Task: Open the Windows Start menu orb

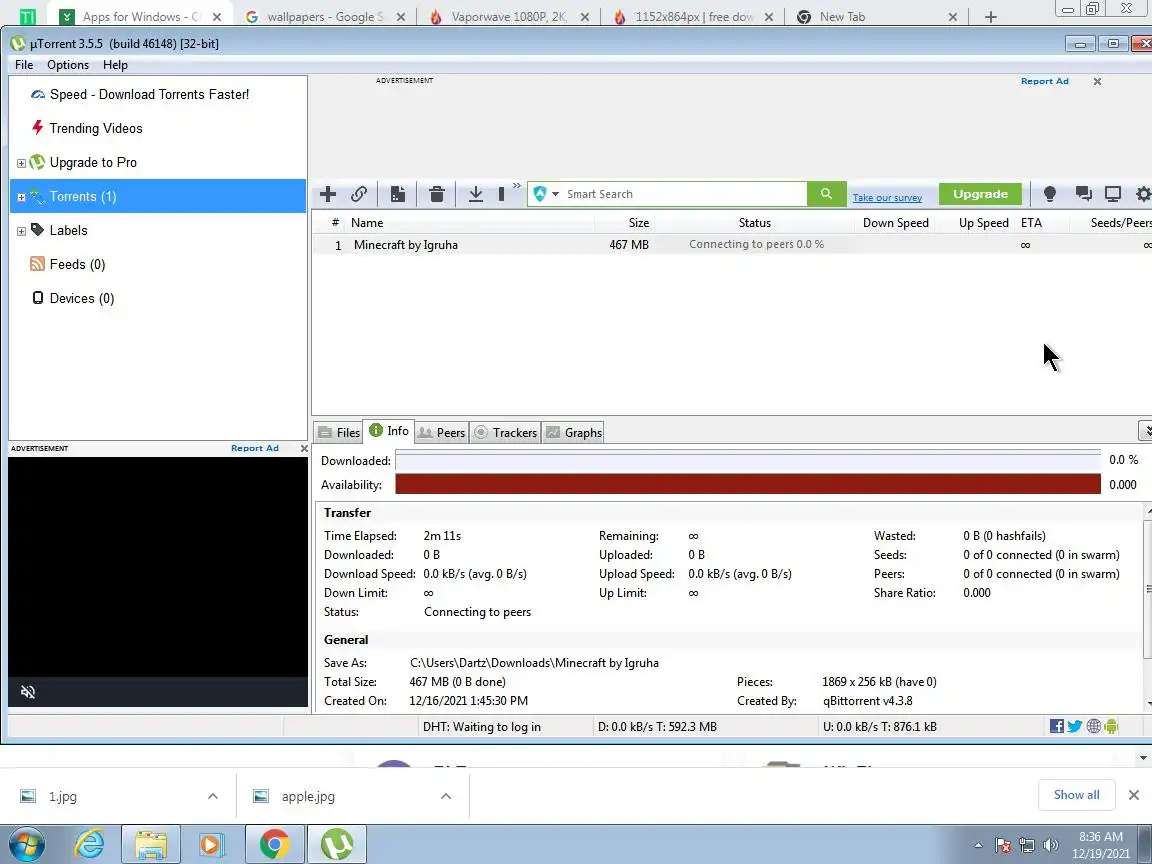Action: coord(26,844)
